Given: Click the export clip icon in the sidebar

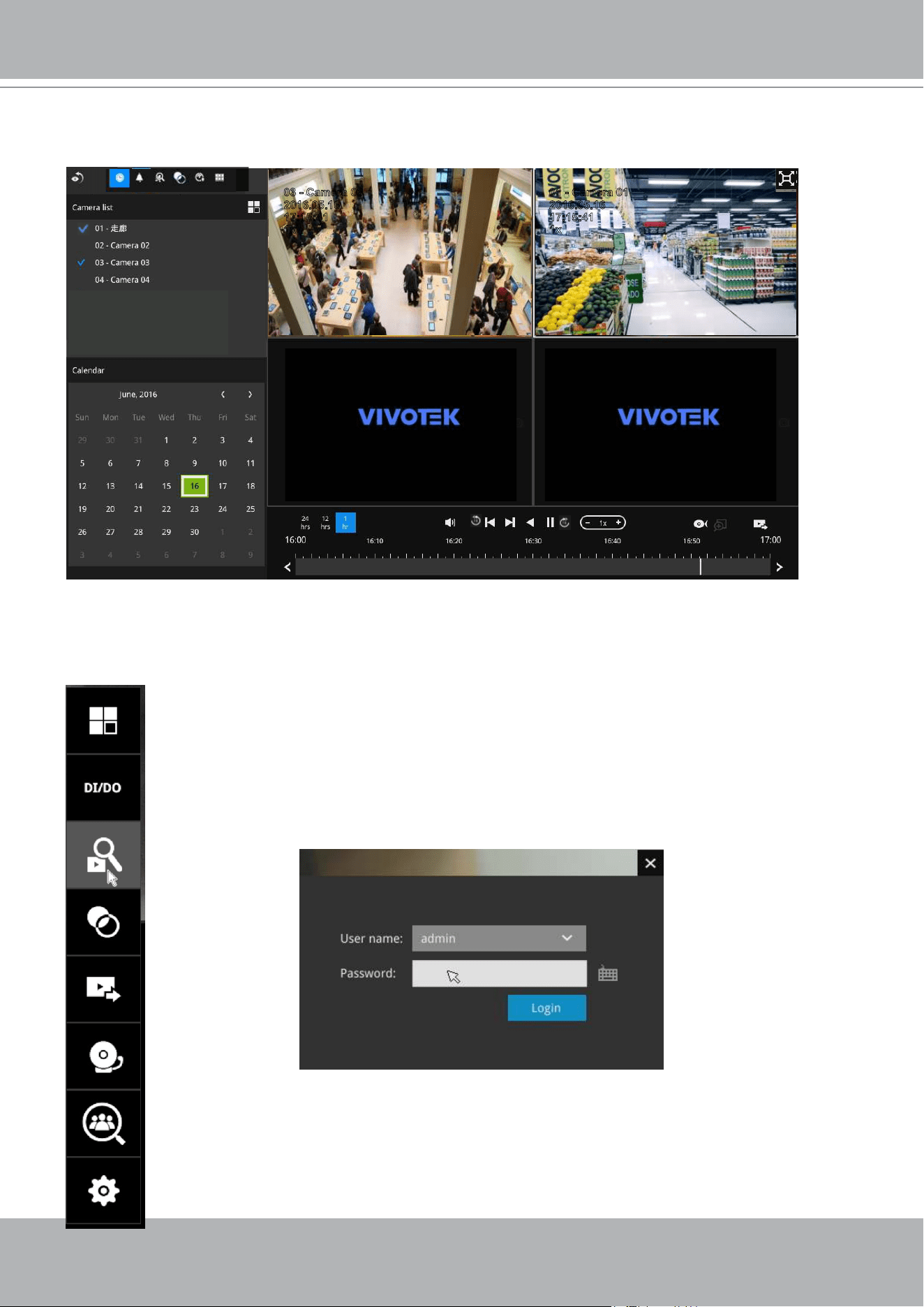Looking at the screenshot, I should [103, 989].
